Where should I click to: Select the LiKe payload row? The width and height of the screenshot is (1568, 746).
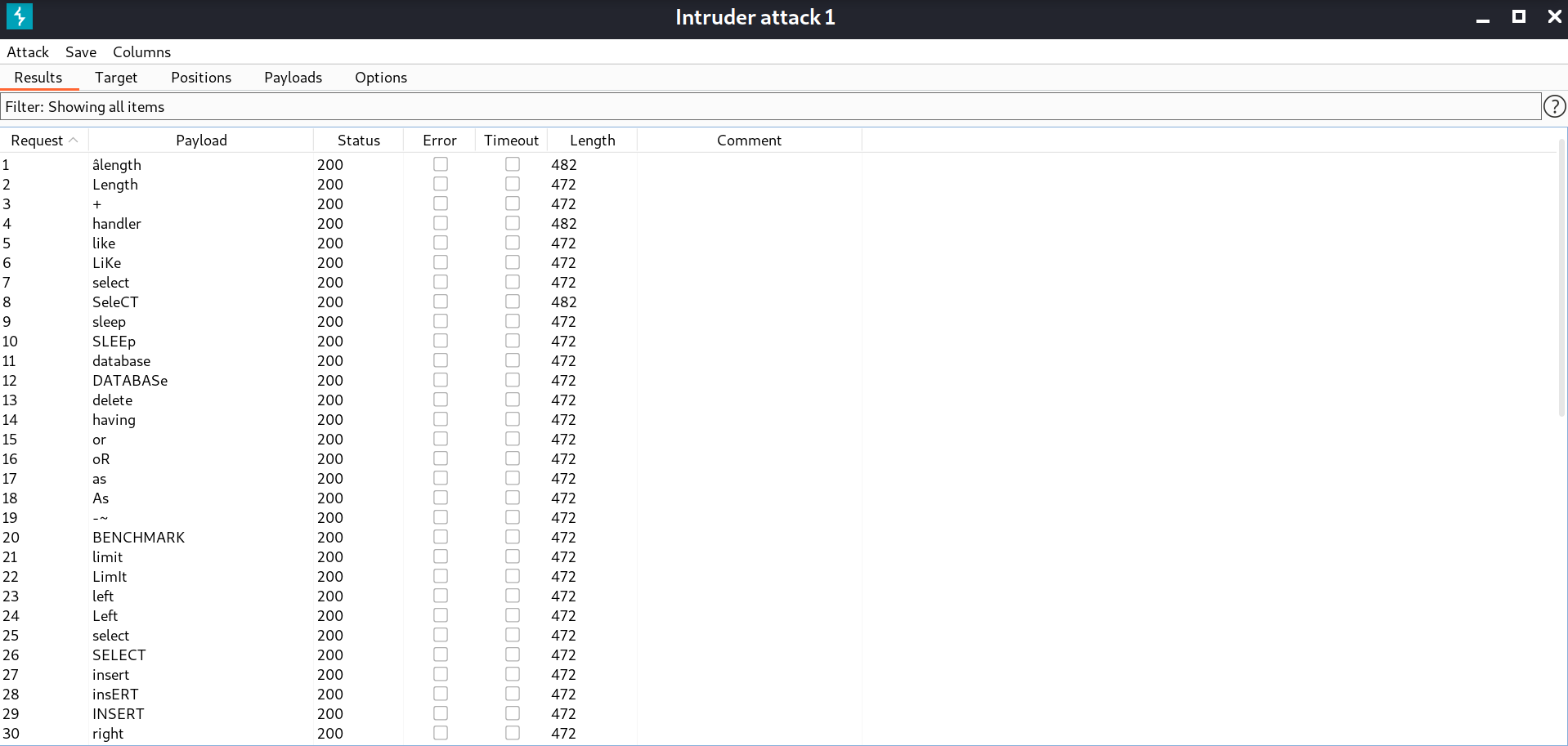107,262
